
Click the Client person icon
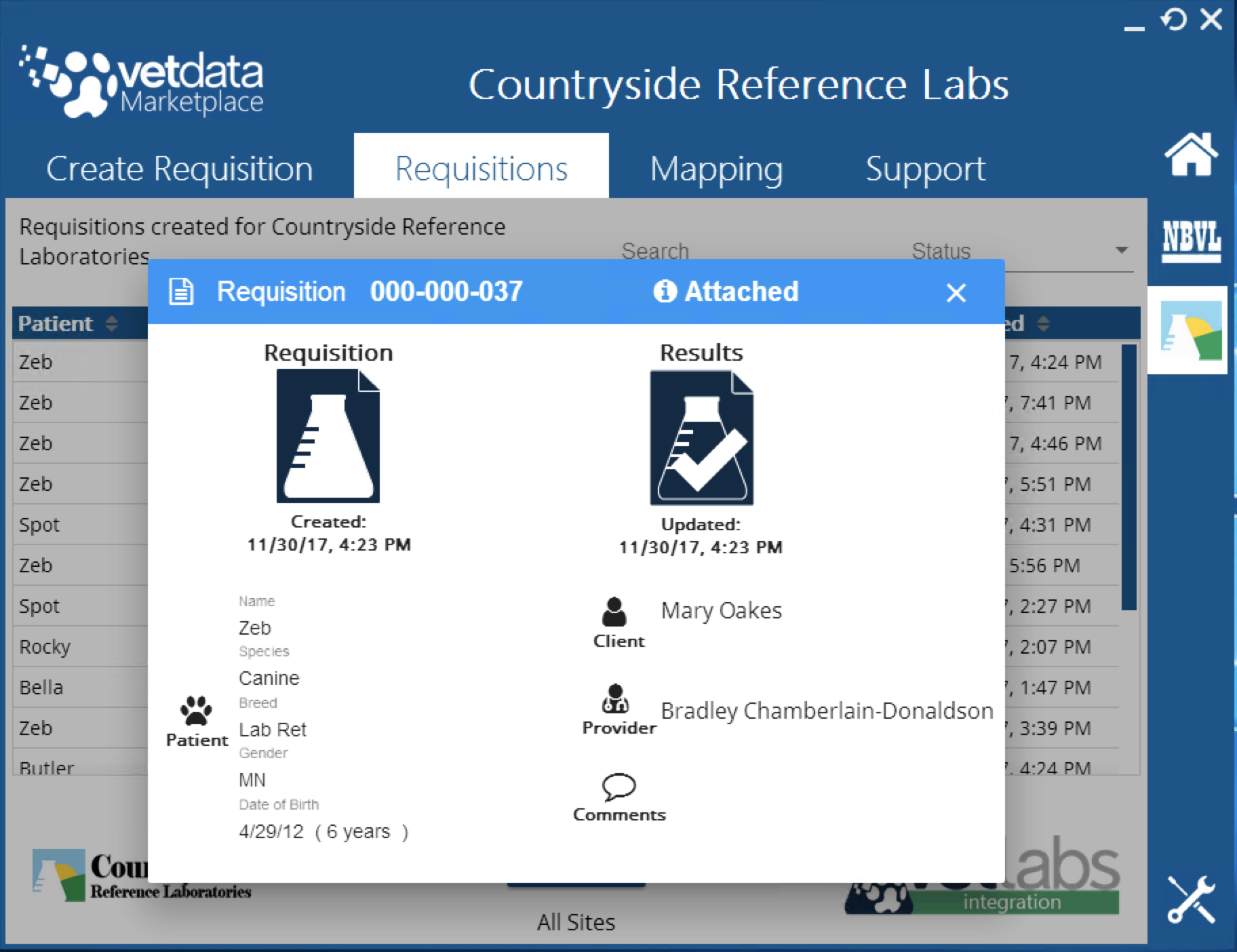[614, 612]
